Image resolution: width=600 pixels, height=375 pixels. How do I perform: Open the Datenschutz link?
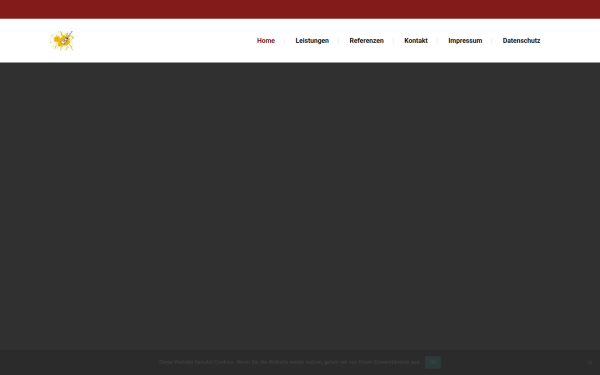point(521,41)
